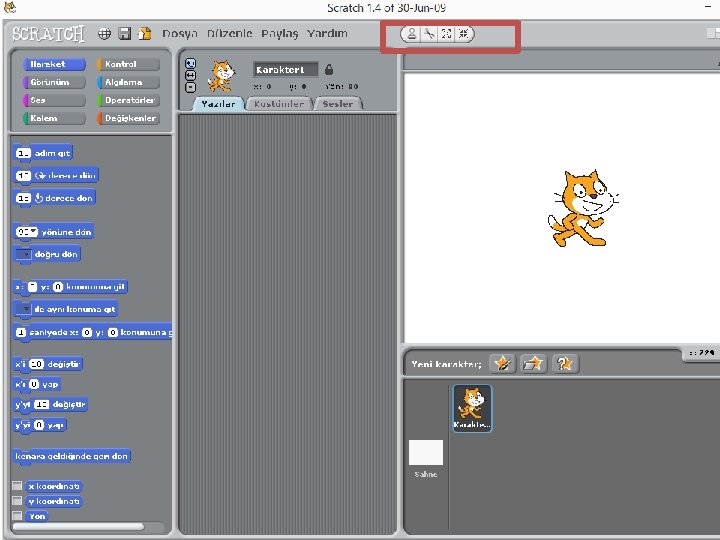Click the cat sprite preview beside the name
The height and width of the screenshot is (540, 720).
(221, 76)
